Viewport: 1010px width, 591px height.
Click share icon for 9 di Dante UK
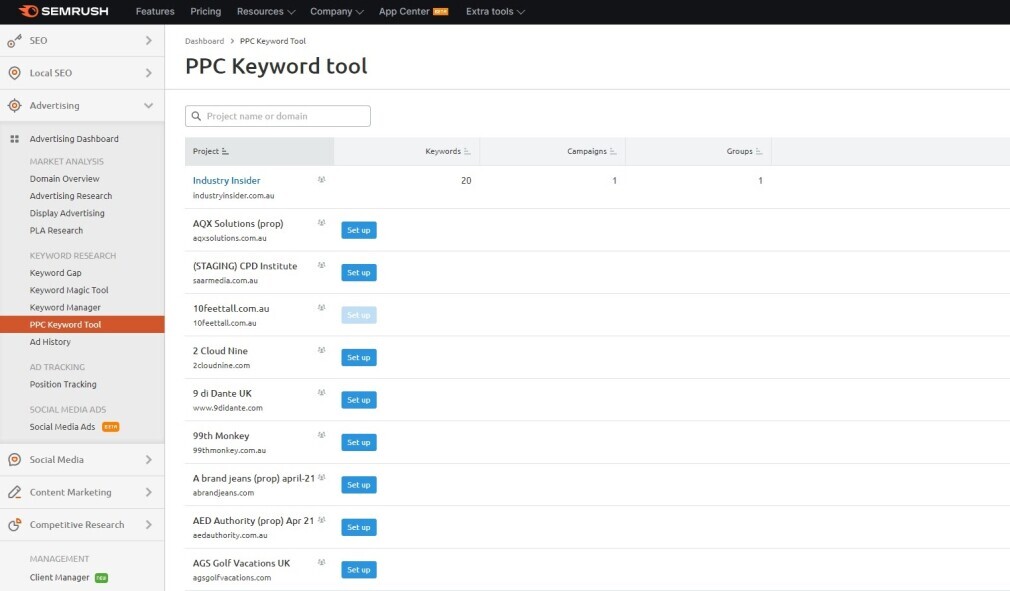(321, 393)
